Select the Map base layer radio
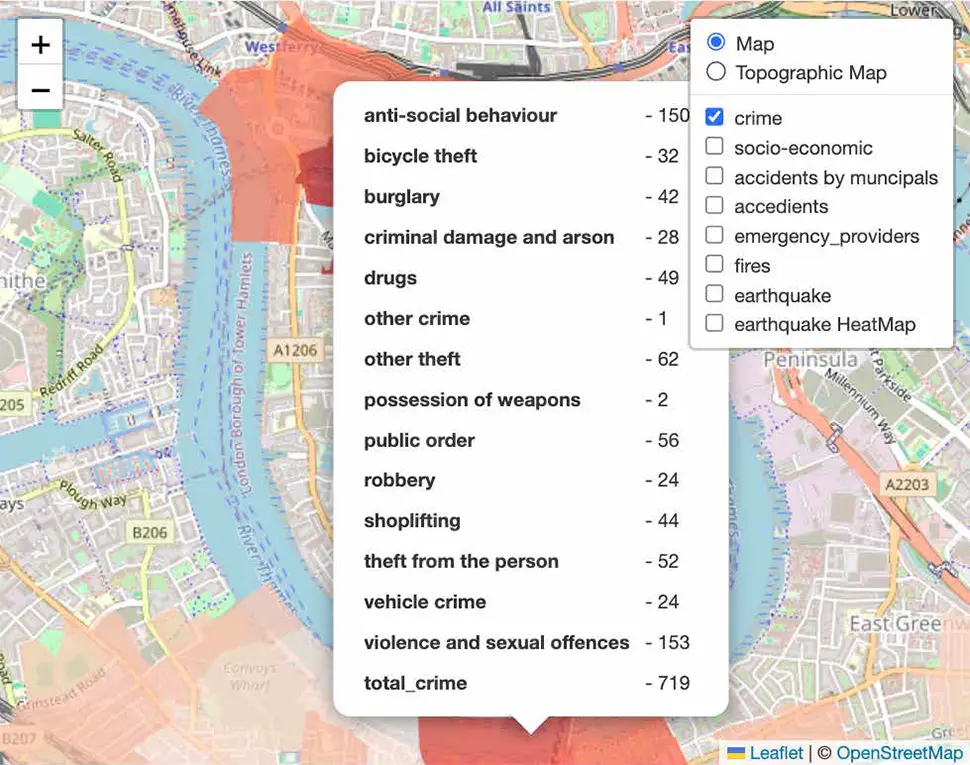 click(x=716, y=42)
